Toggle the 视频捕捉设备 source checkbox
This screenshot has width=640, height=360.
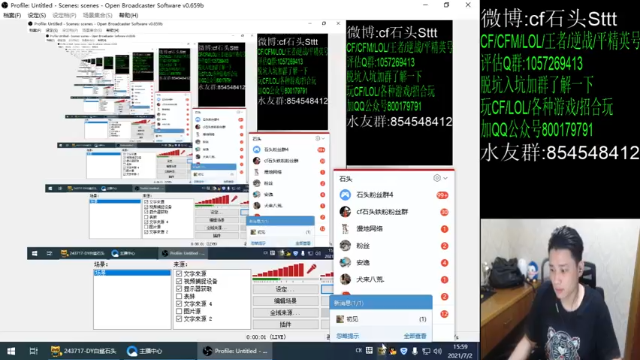[179, 281]
